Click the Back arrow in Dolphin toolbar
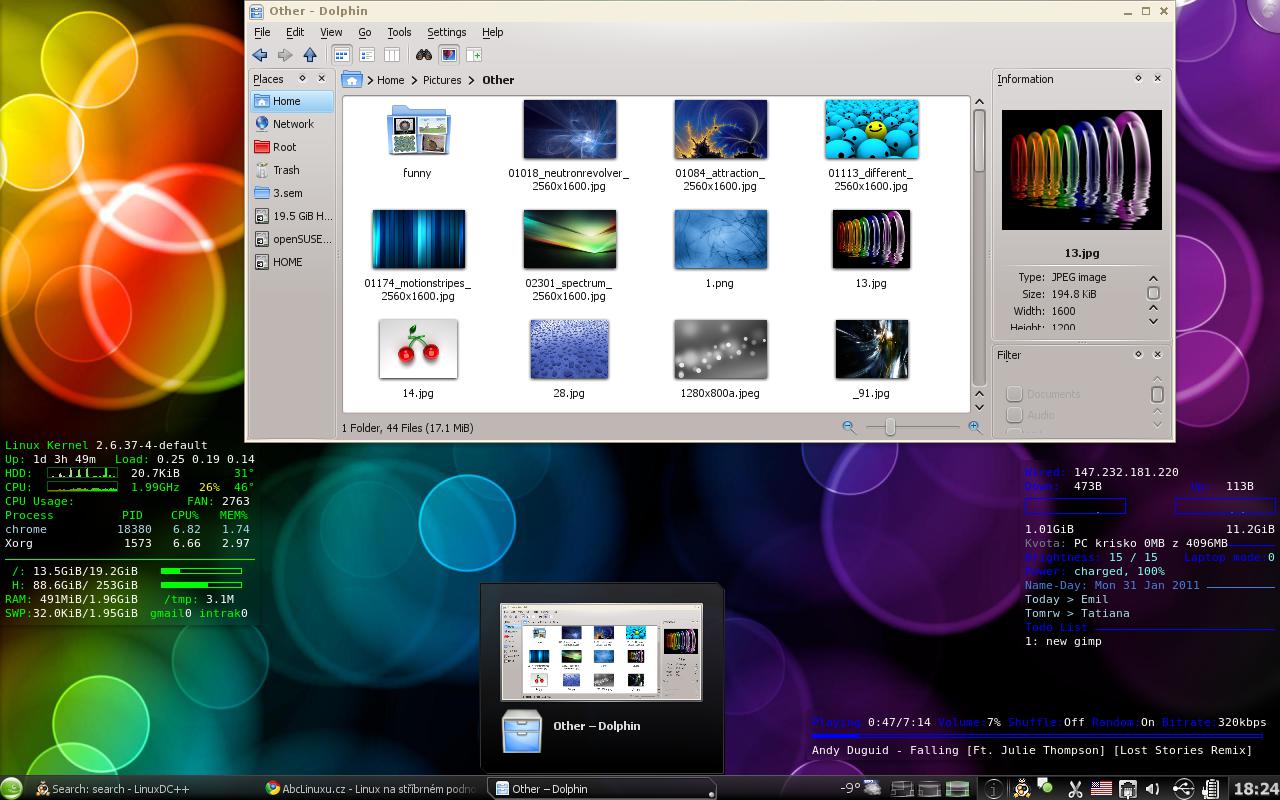Viewport: 1280px width, 800px height. click(260, 55)
